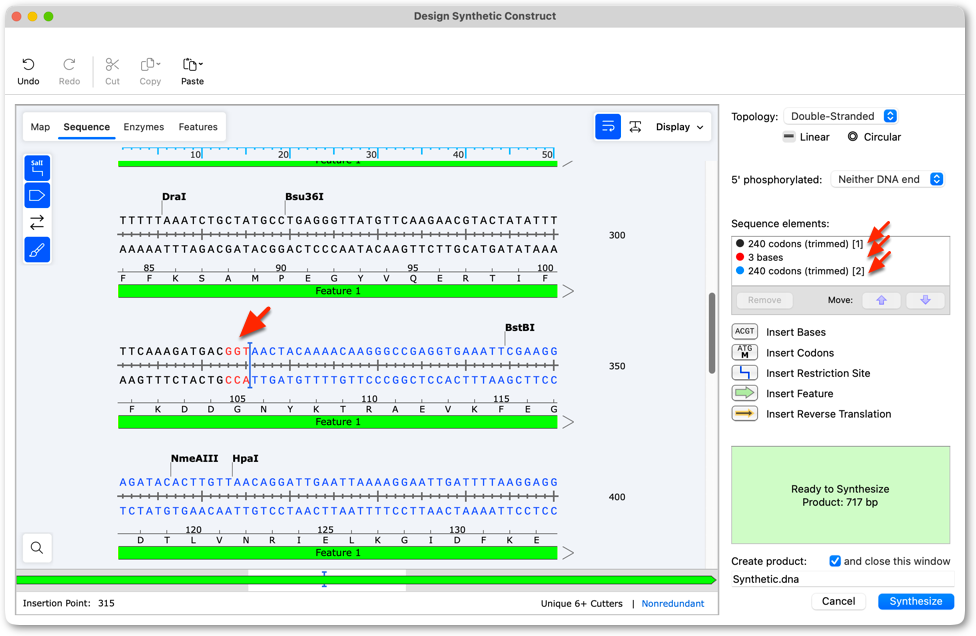Uncheck 'and close this window' checkbox
This screenshot has height=636, width=976.
835,561
